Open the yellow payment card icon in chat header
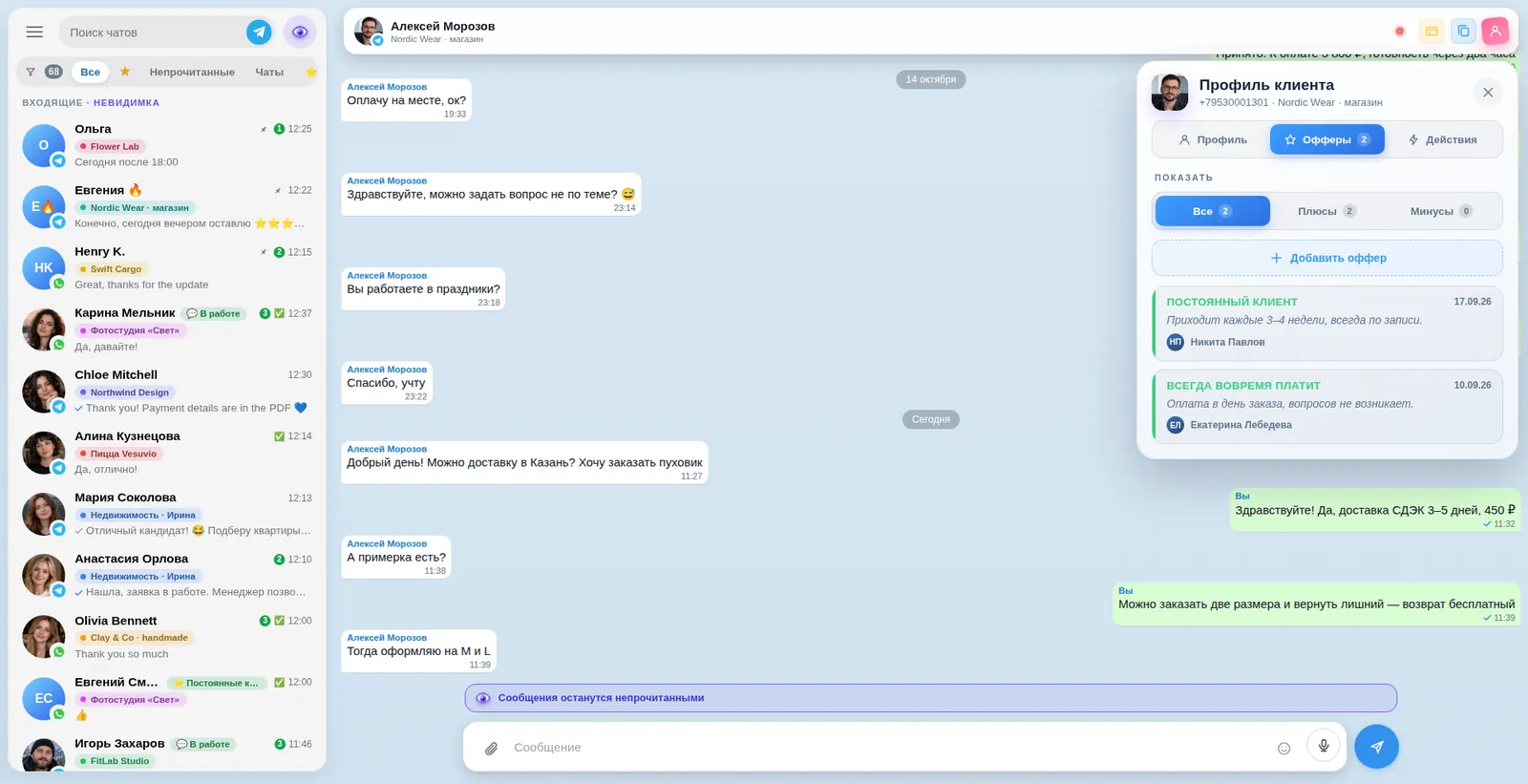1528x784 pixels. click(x=1432, y=32)
